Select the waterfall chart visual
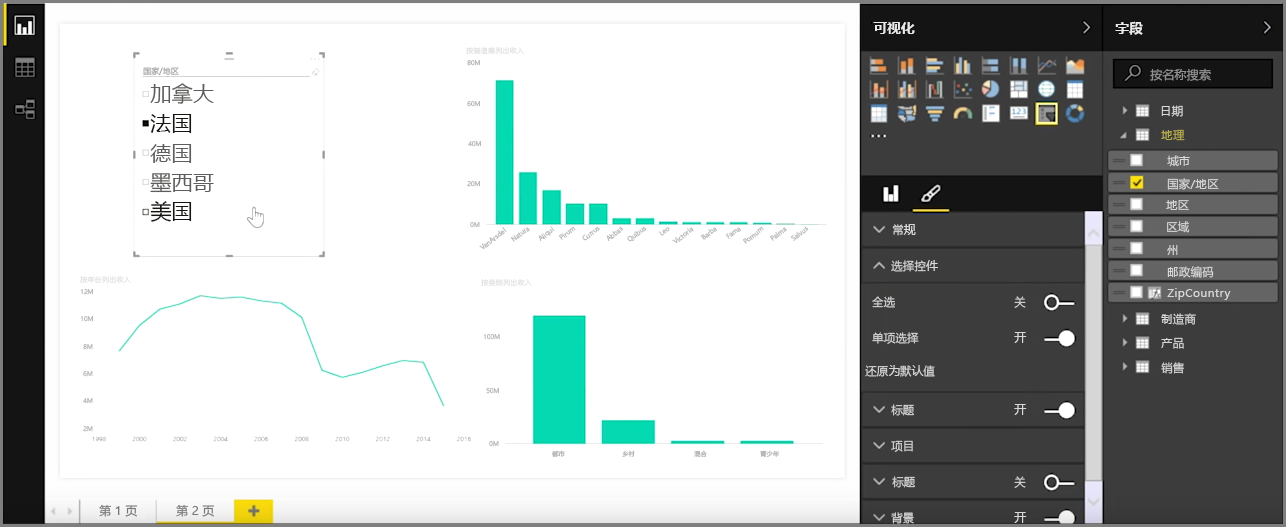1286x527 pixels. point(935,90)
